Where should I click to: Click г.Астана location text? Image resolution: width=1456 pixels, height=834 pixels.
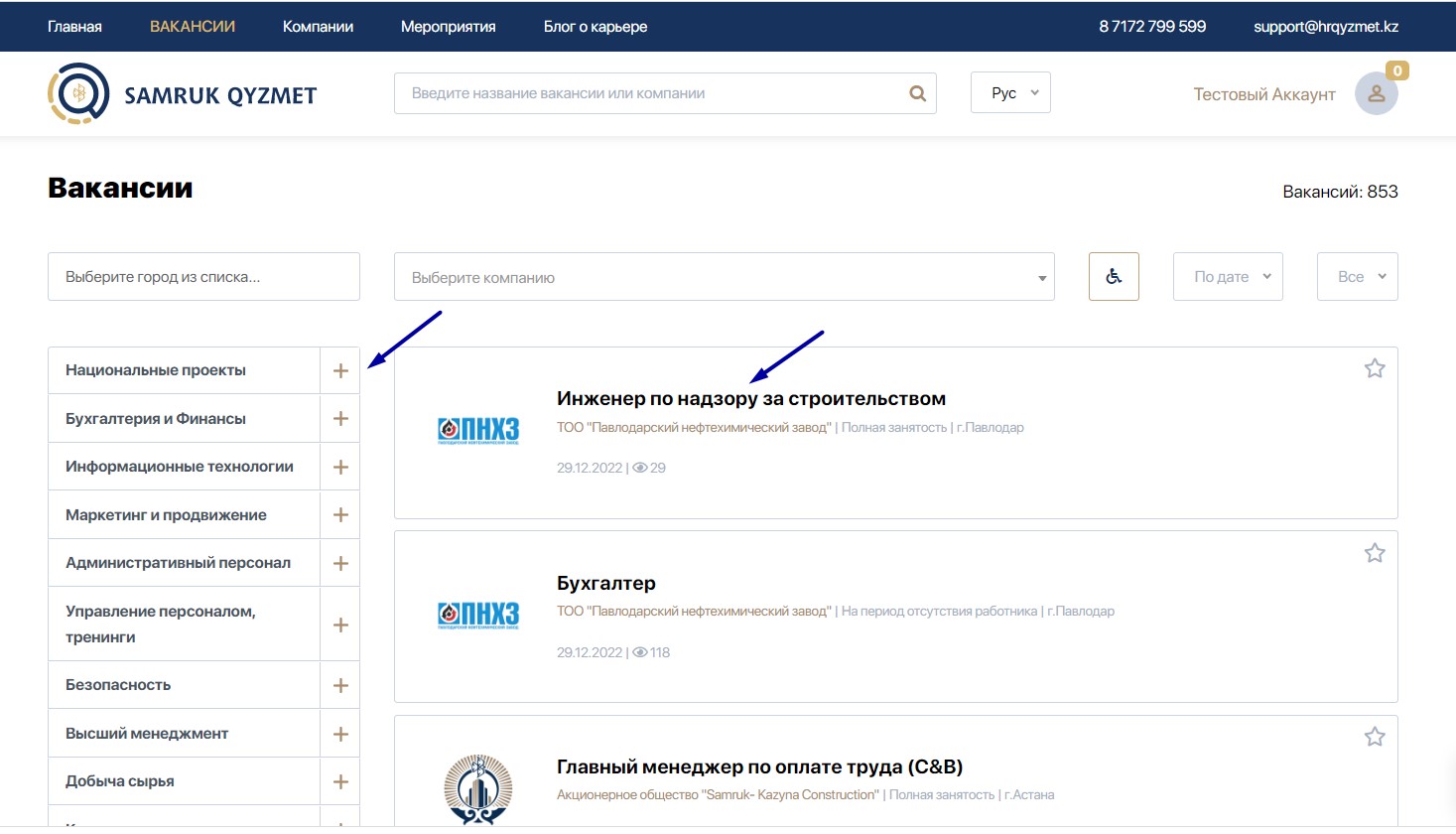pyautogui.click(x=1029, y=795)
